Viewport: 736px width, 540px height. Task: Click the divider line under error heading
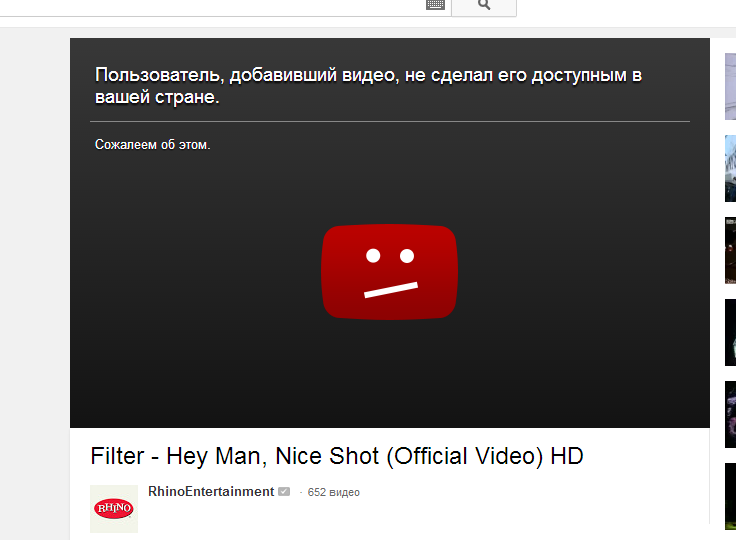pos(390,122)
